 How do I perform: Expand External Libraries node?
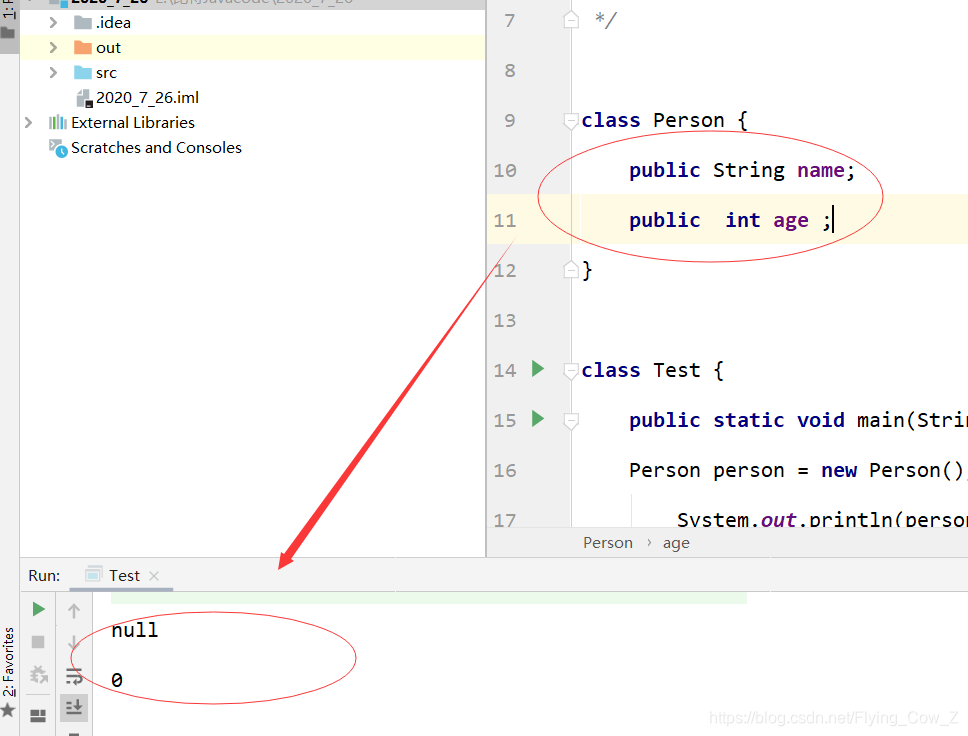point(28,122)
